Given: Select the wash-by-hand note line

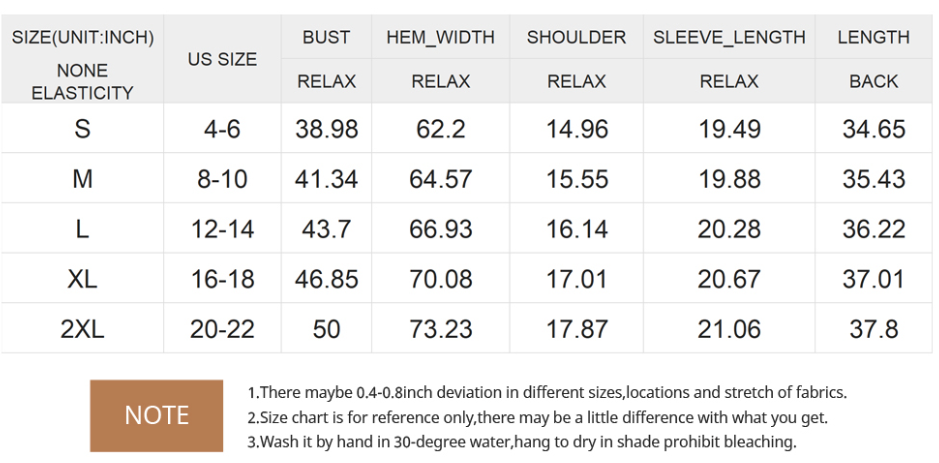Looking at the screenshot, I should coord(521,441).
